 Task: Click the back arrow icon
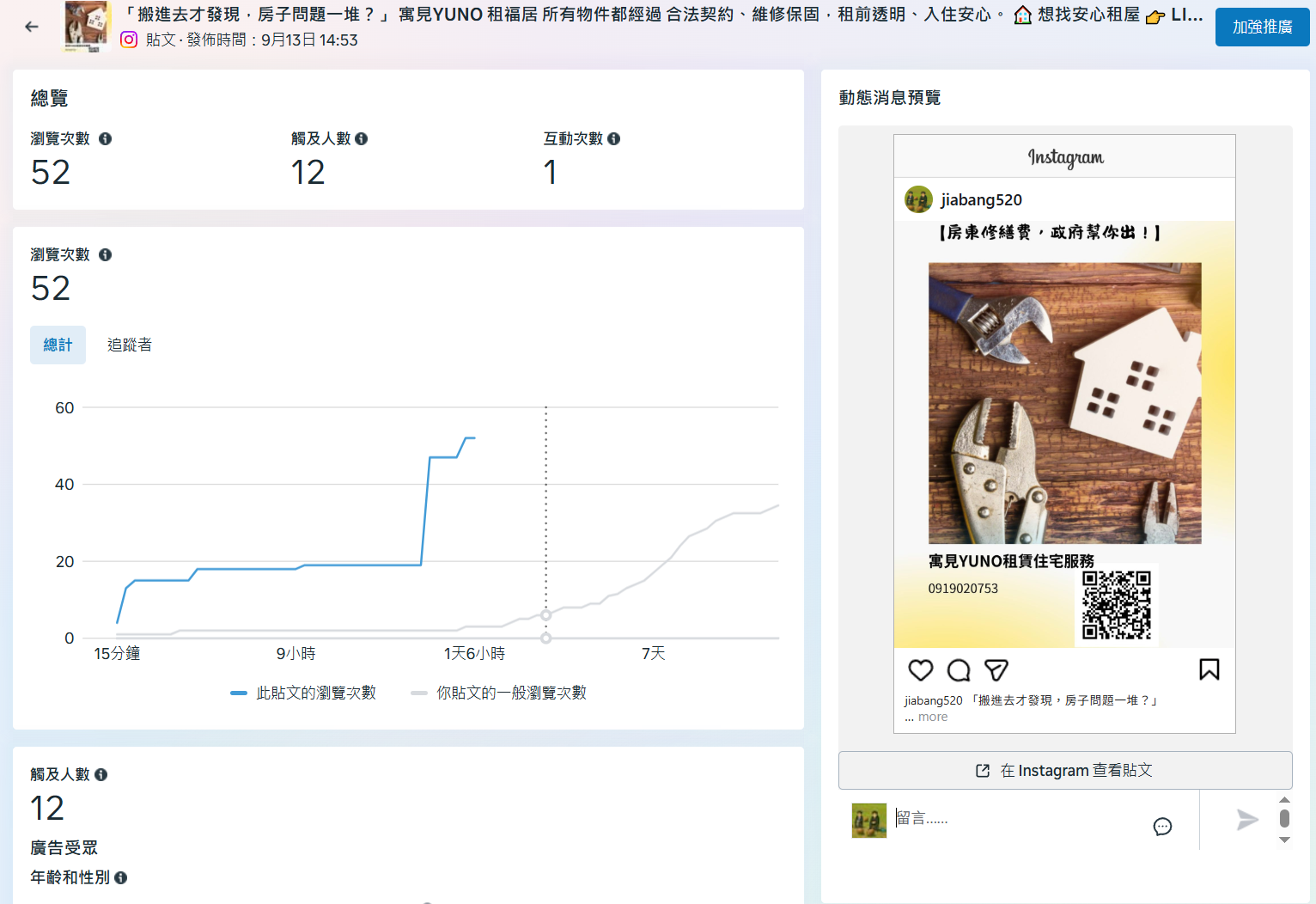(x=32, y=27)
